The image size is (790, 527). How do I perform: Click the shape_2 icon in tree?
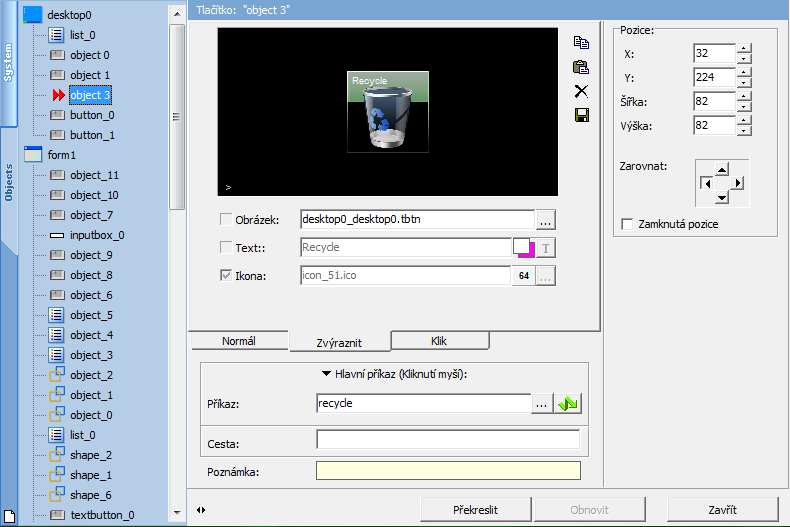point(56,454)
